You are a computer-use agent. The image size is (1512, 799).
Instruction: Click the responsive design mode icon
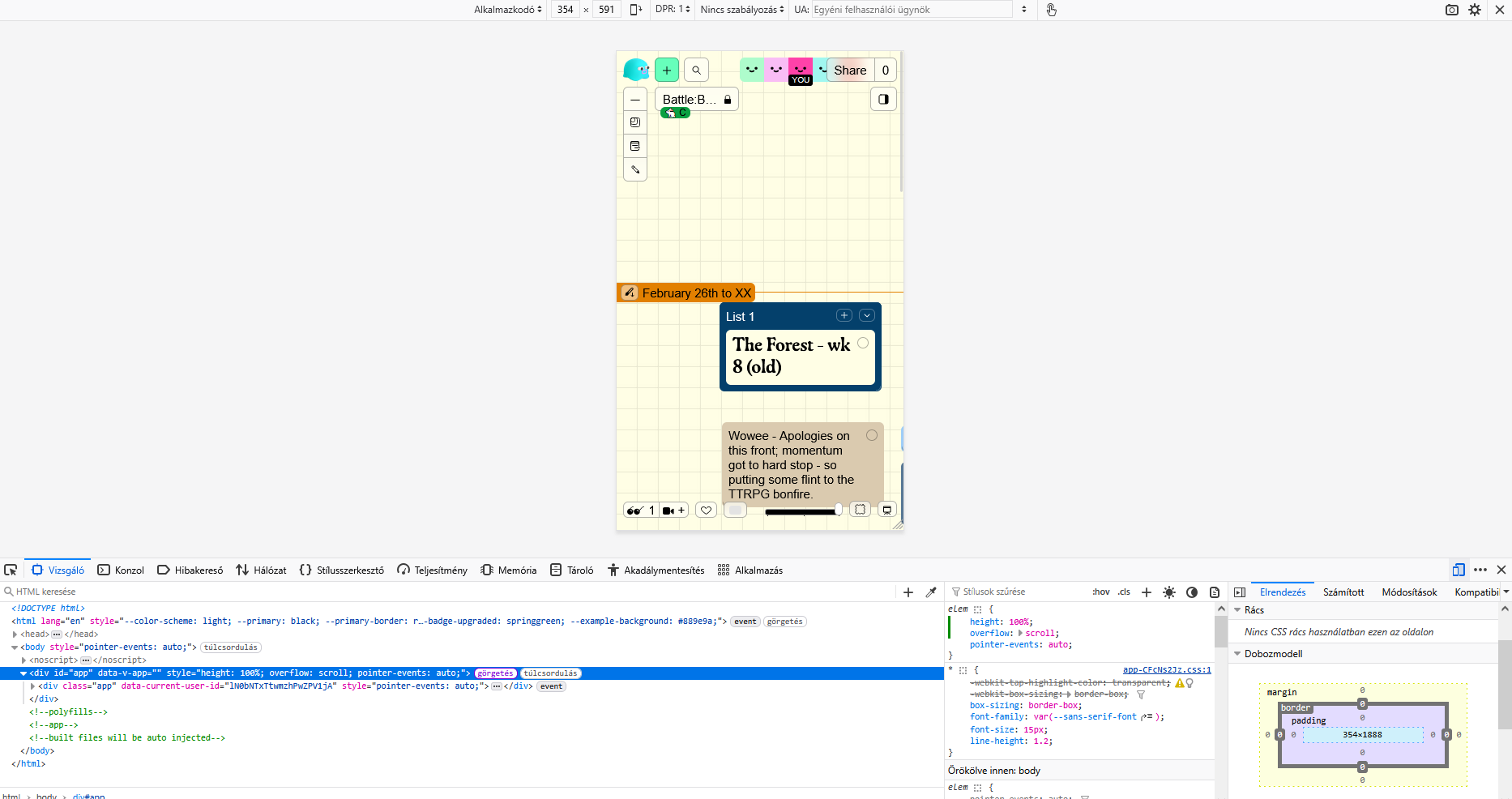pos(1458,570)
